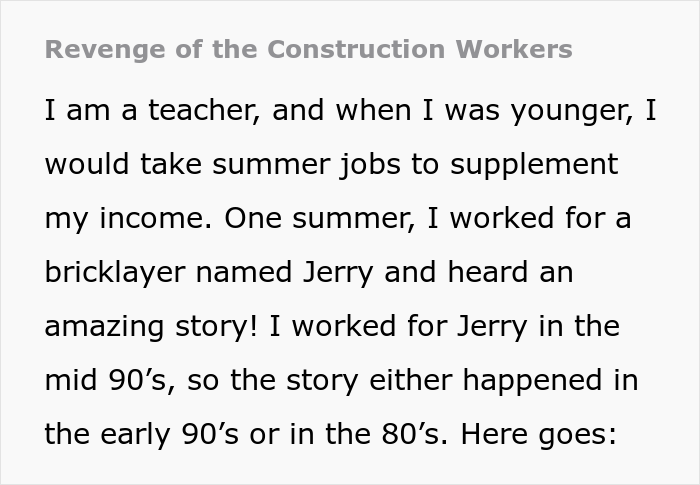This screenshot has height=485, width=700.
Task: Click the word "One" starting the second sentence
Action: [x=249, y=218]
